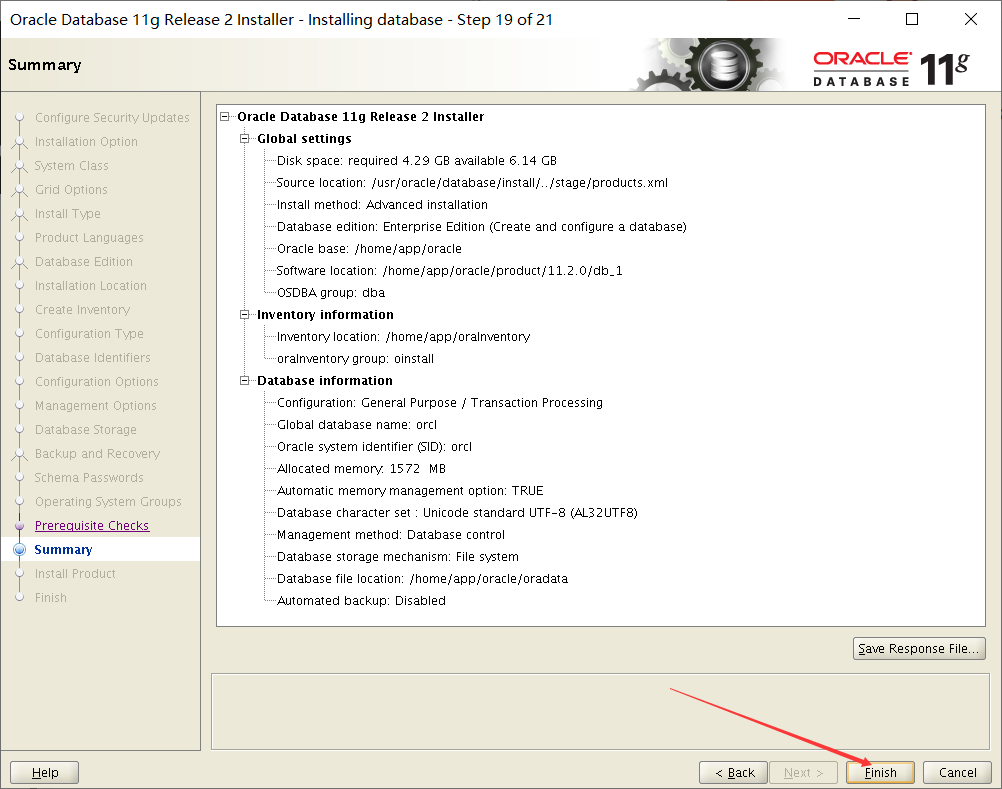
Task: Select the Management Options step
Action: pyautogui.click(x=95, y=406)
